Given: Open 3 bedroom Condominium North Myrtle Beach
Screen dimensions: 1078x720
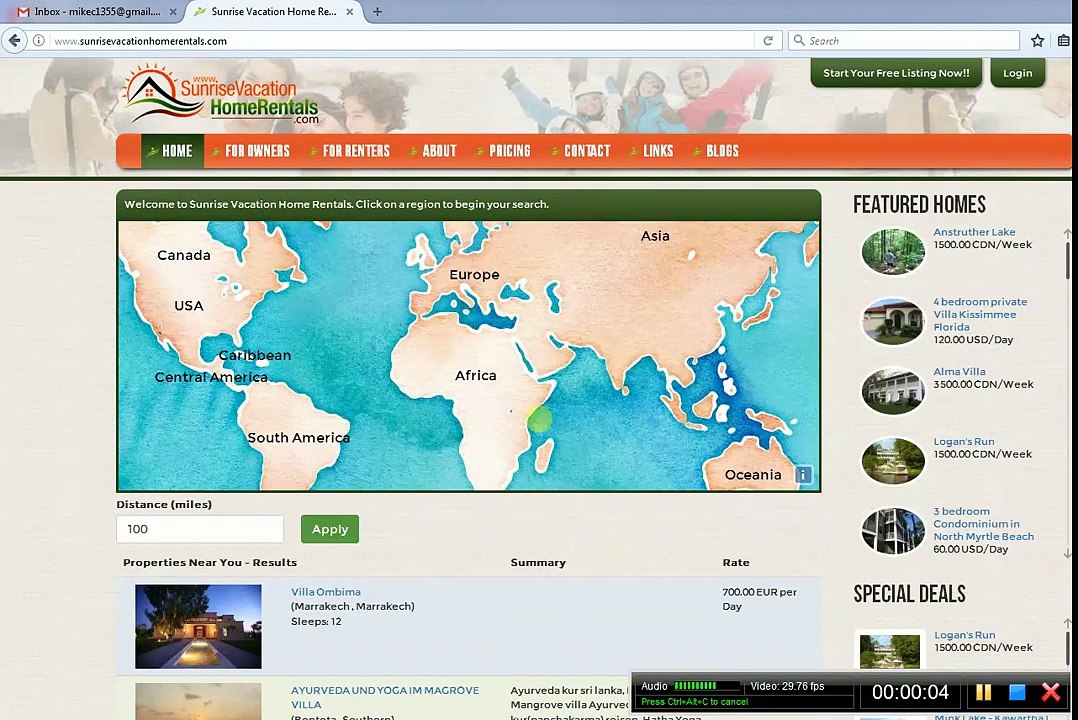Looking at the screenshot, I should point(984,523).
